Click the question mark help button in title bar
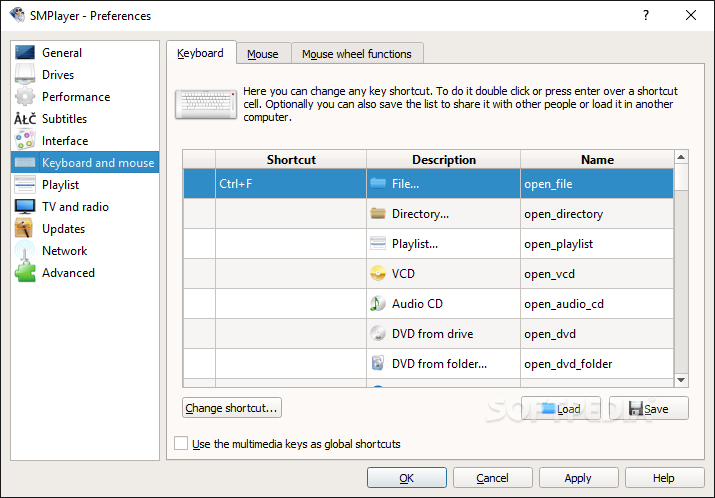 646,15
